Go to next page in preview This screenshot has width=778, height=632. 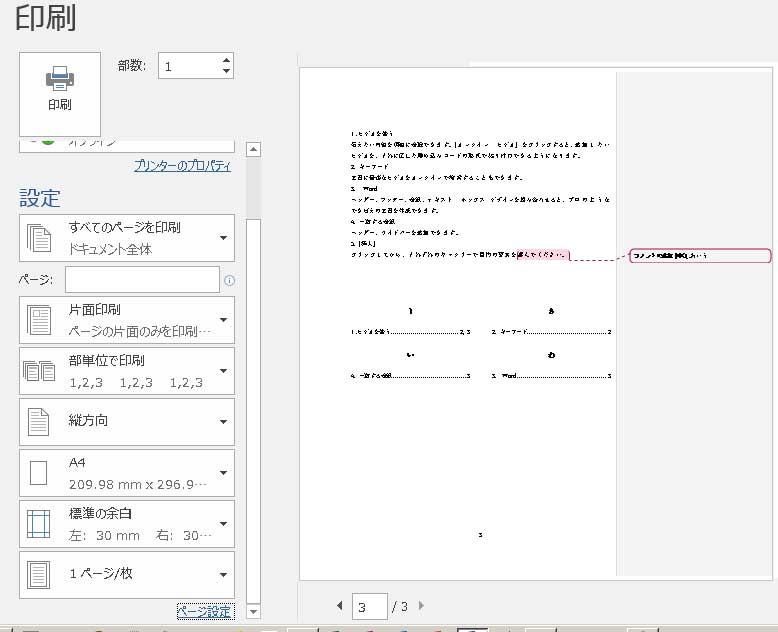click(x=421, y=605)
